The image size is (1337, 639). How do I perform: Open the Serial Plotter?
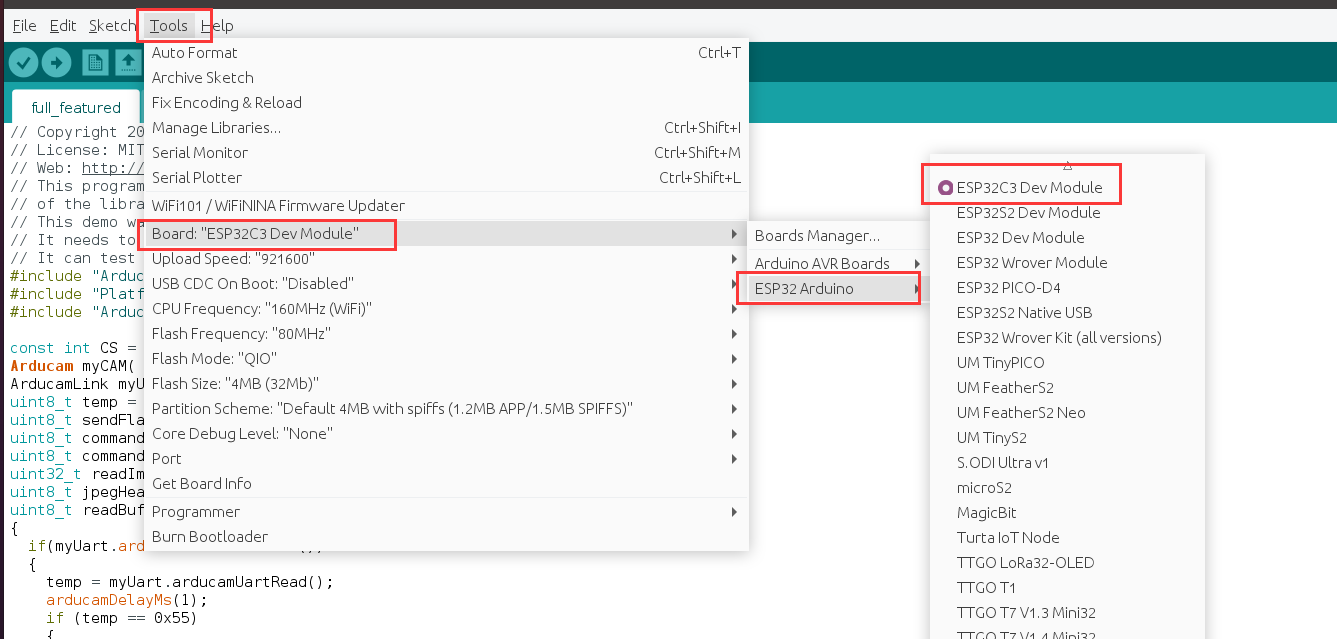(446, 177)
